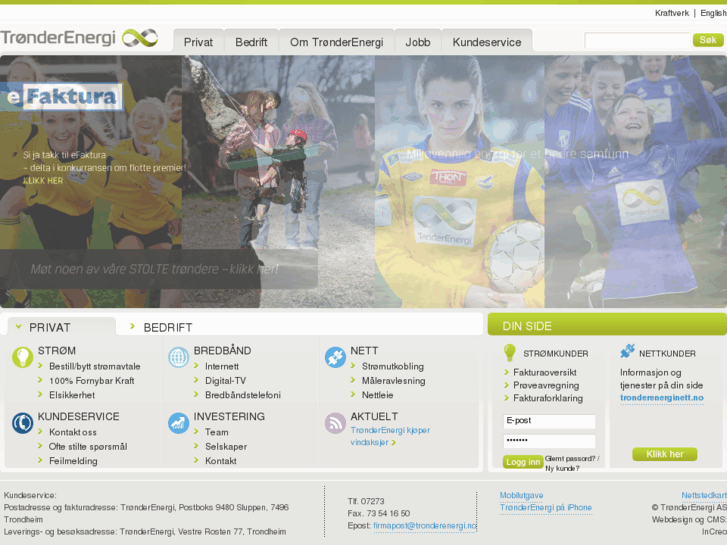Open the Digital-TV link
Viewport: 727px width, 545px height.
click(x=225, y=381)
